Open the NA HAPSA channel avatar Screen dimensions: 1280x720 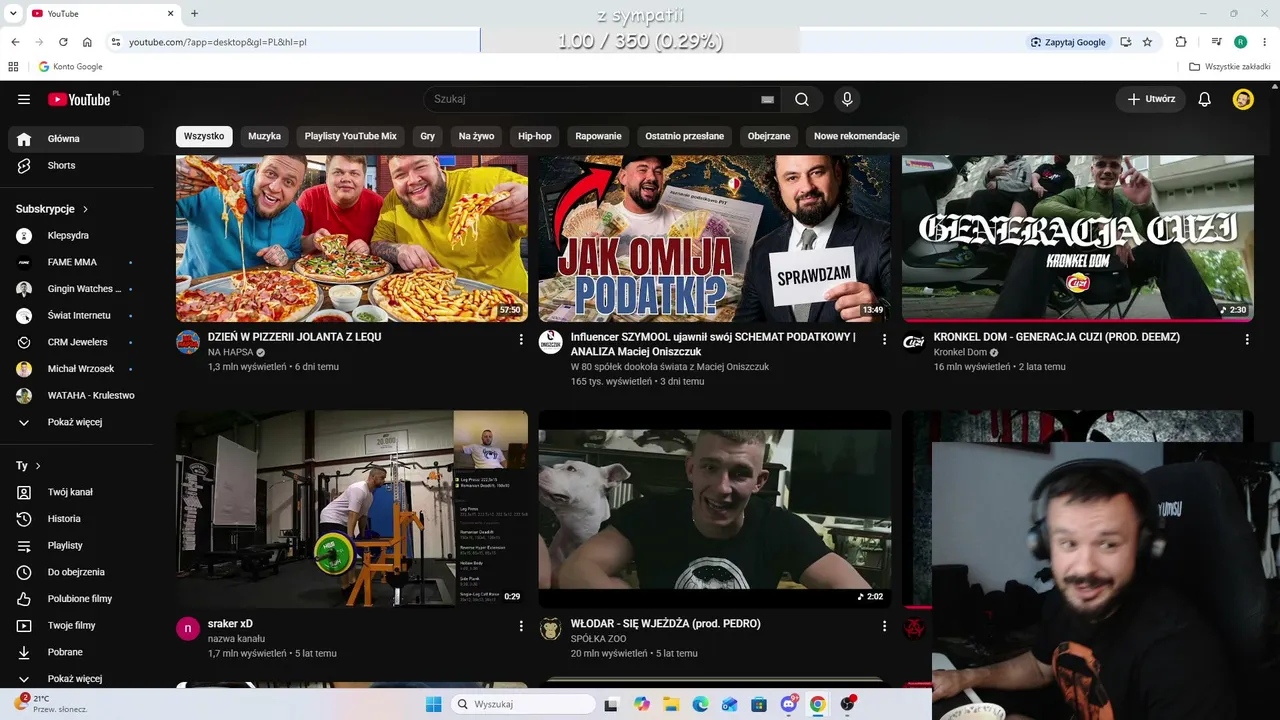point(188,342)
